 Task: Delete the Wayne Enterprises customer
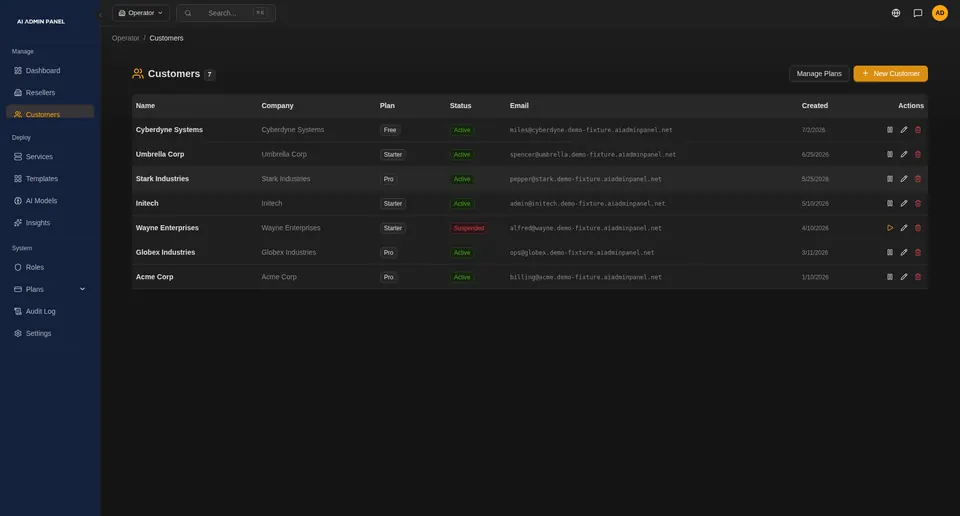tap(918, 228)
